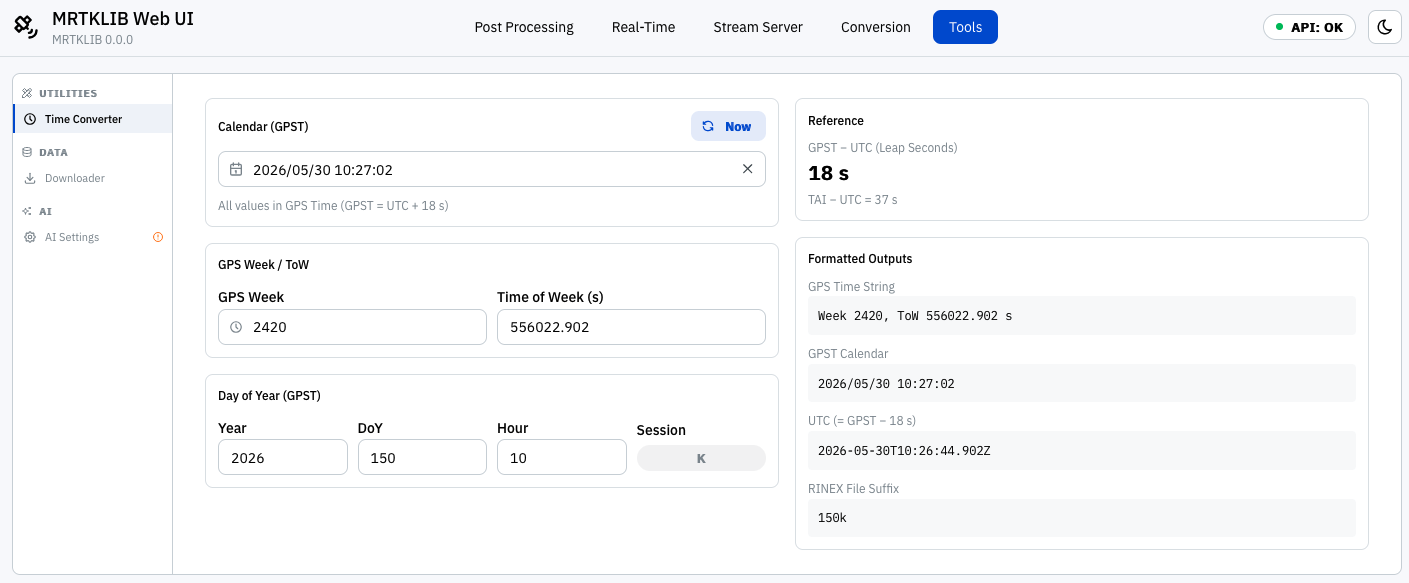Click the Session indicator showing K
The height and width of the screenshot is (583, 1409).
[701, 458]
